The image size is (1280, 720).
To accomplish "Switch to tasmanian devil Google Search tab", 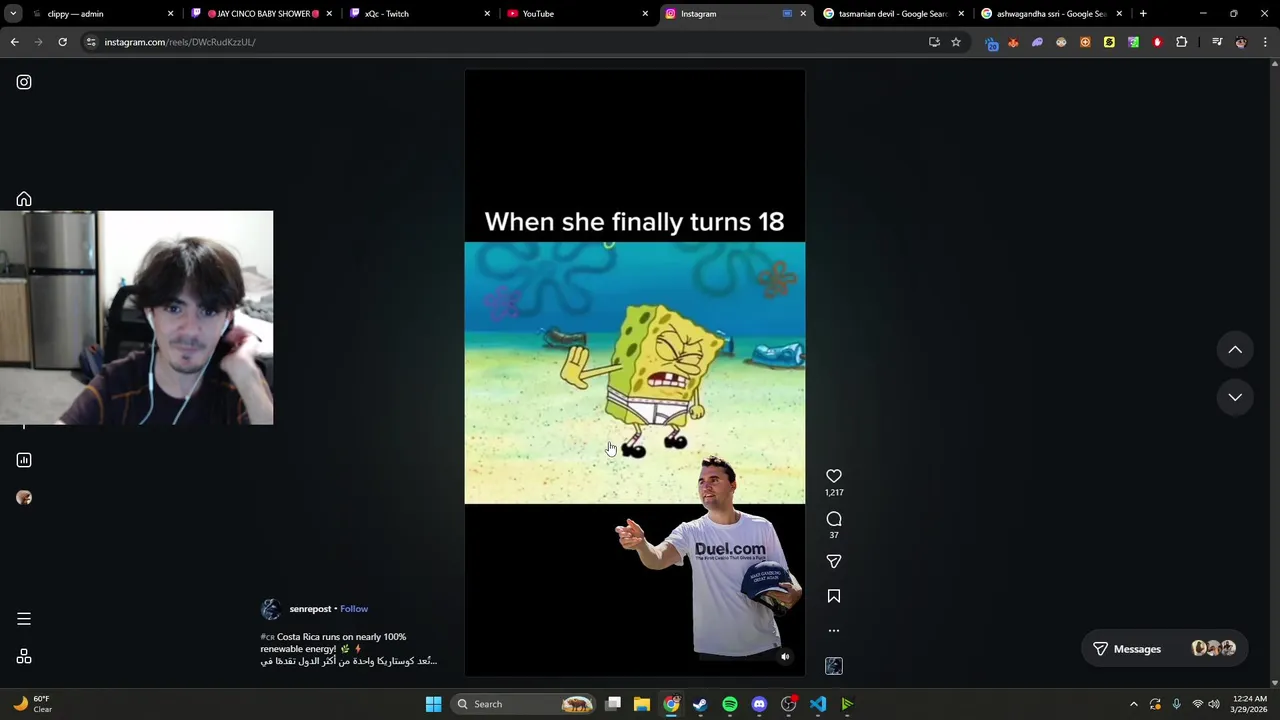I will tap(893, 14).
